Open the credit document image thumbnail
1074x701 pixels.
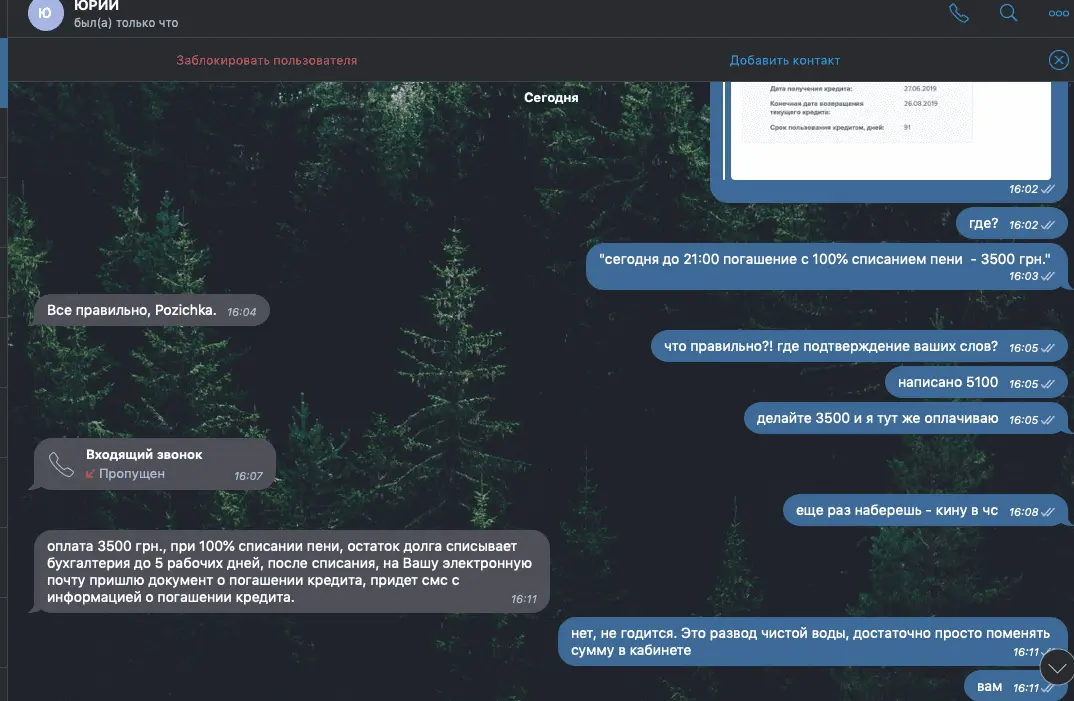(890, 130)
